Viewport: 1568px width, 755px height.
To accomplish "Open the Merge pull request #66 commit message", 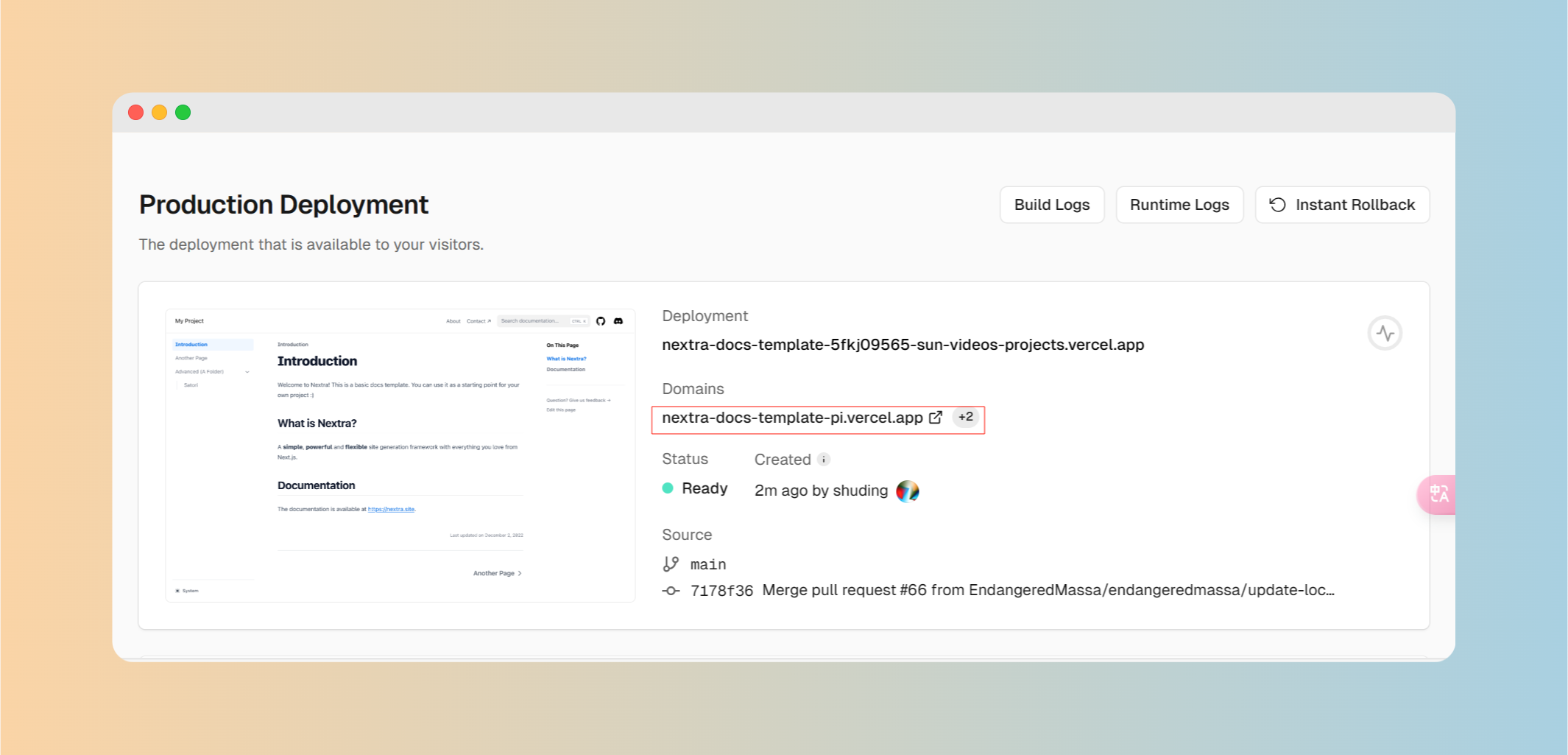I will click(x=1048, y=590).
